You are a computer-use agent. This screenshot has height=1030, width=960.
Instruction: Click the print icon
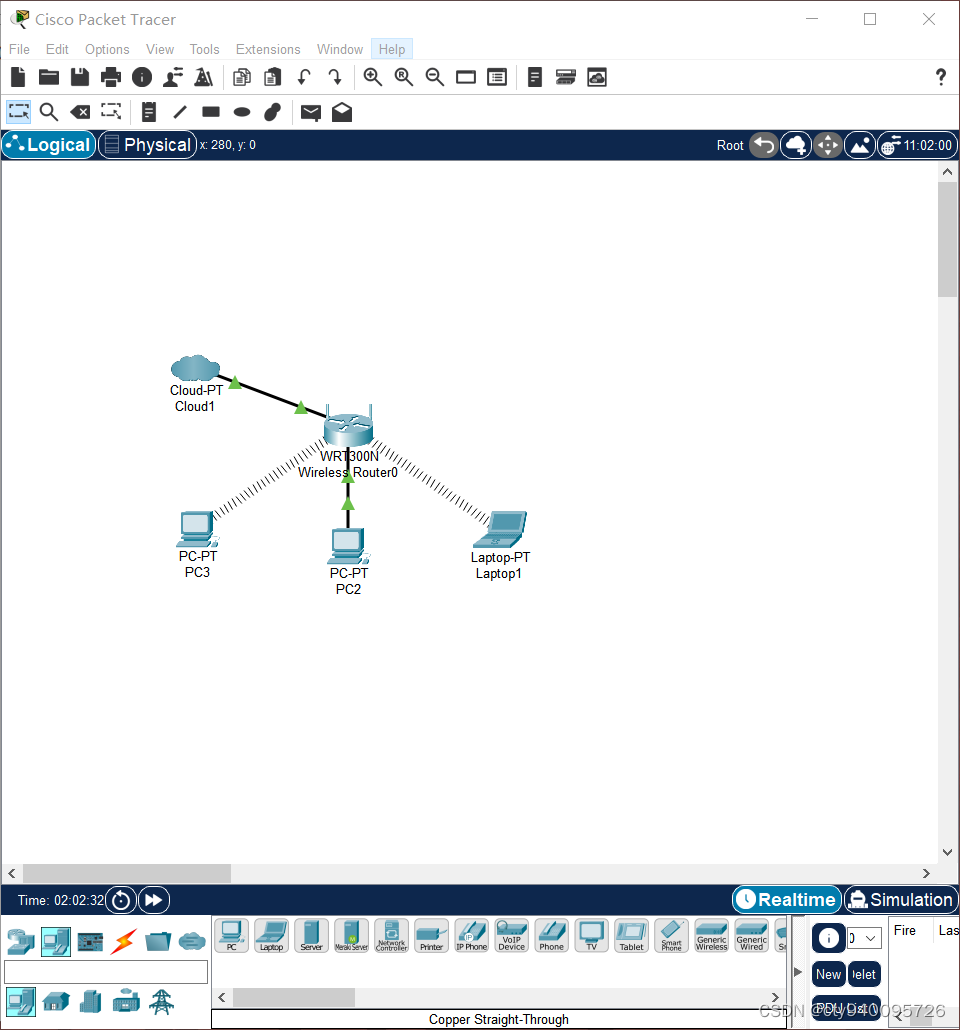click(111, 78)
